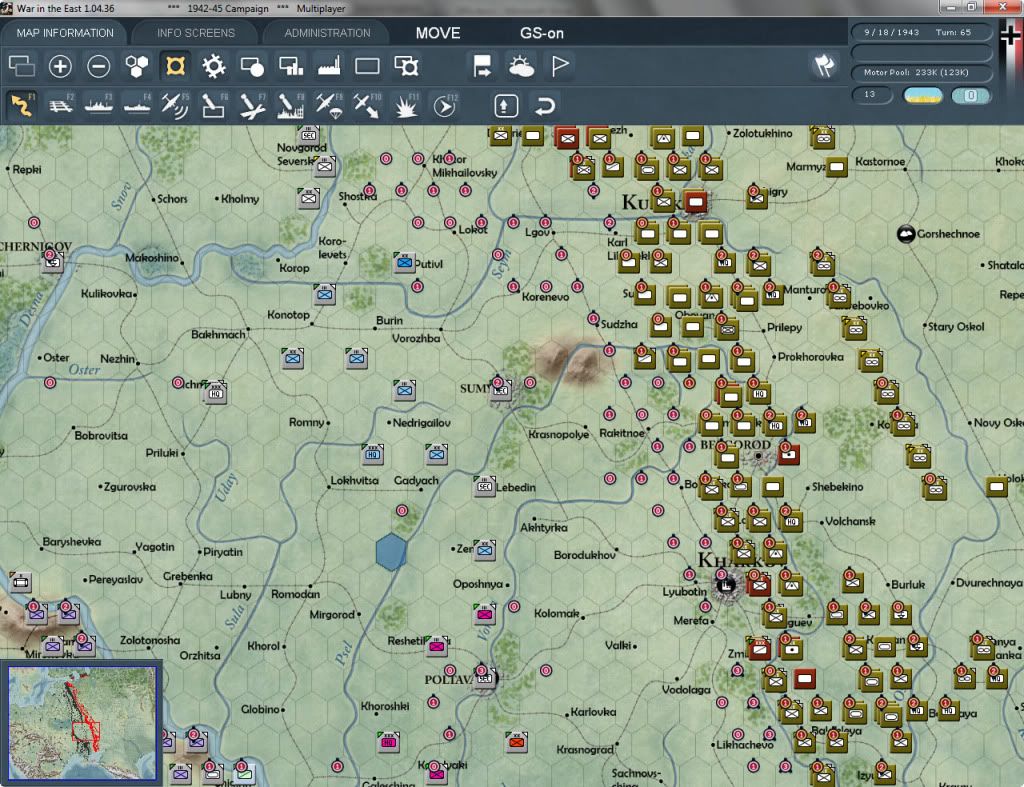Click the black symbol beside Gorshechnoe

tap(906, 234)
